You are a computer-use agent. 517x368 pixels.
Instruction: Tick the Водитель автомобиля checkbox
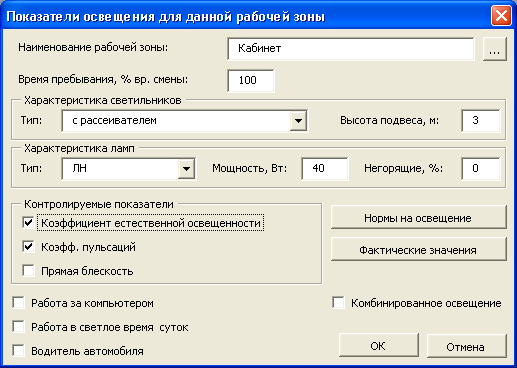(x=18, y=351)
